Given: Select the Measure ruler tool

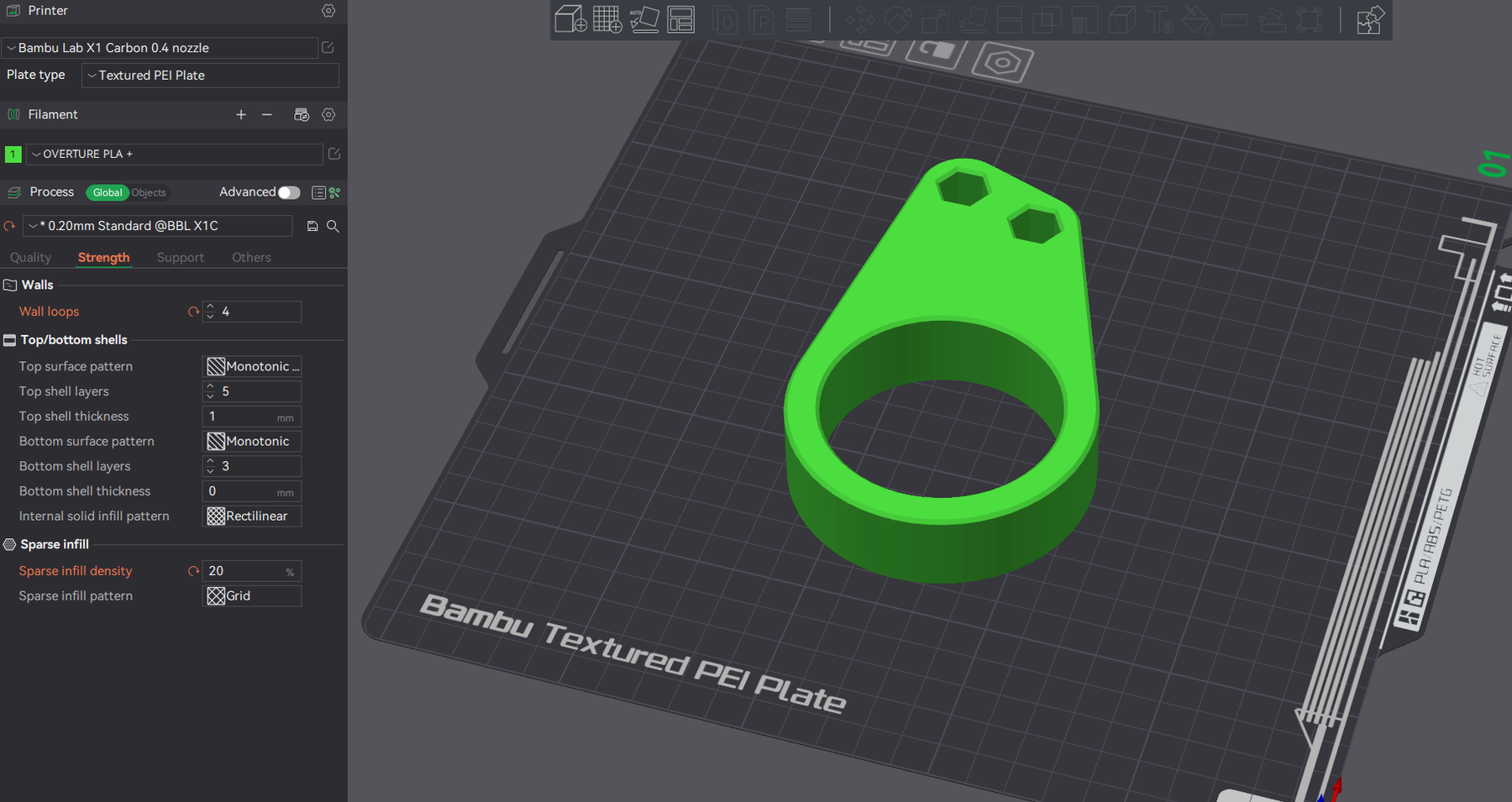Looking at the screenshot, I should click(1234, 20).
